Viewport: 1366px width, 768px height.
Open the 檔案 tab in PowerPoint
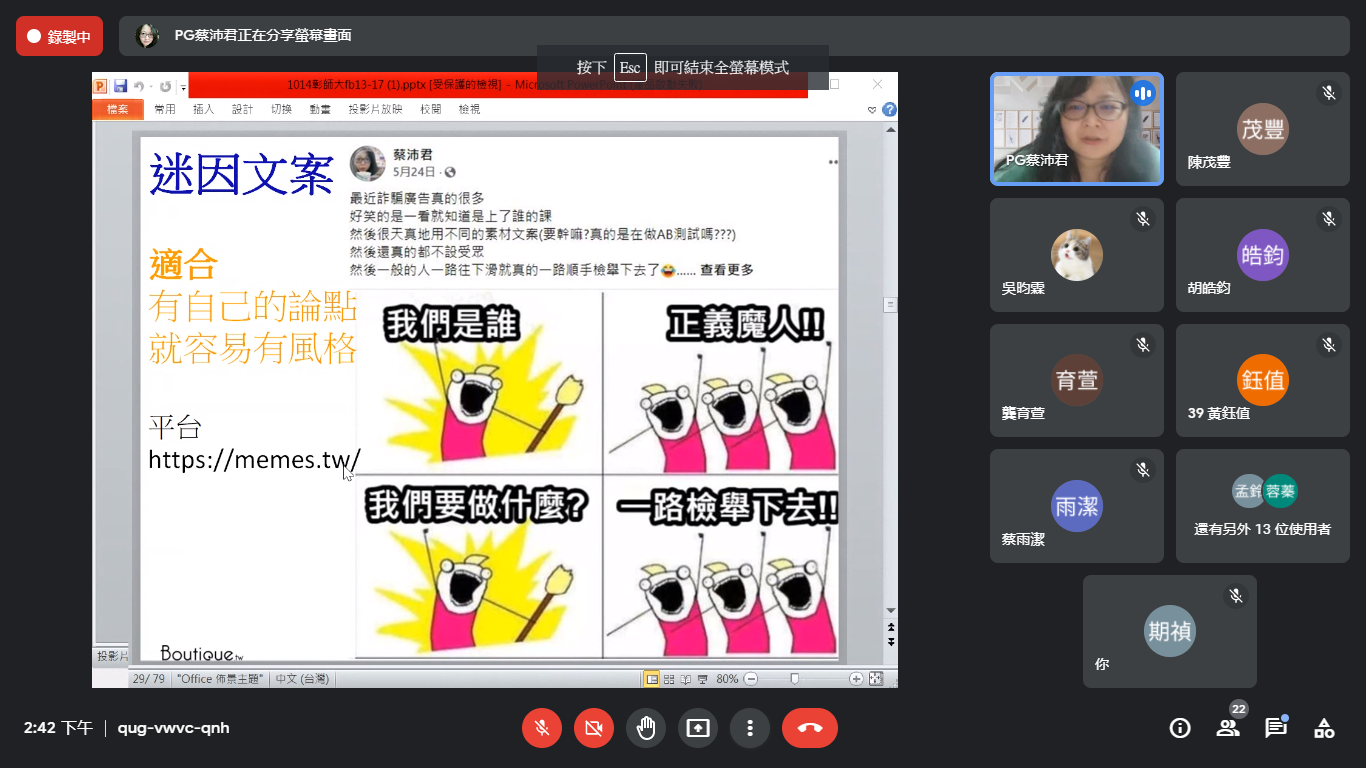tap(117, 109)
